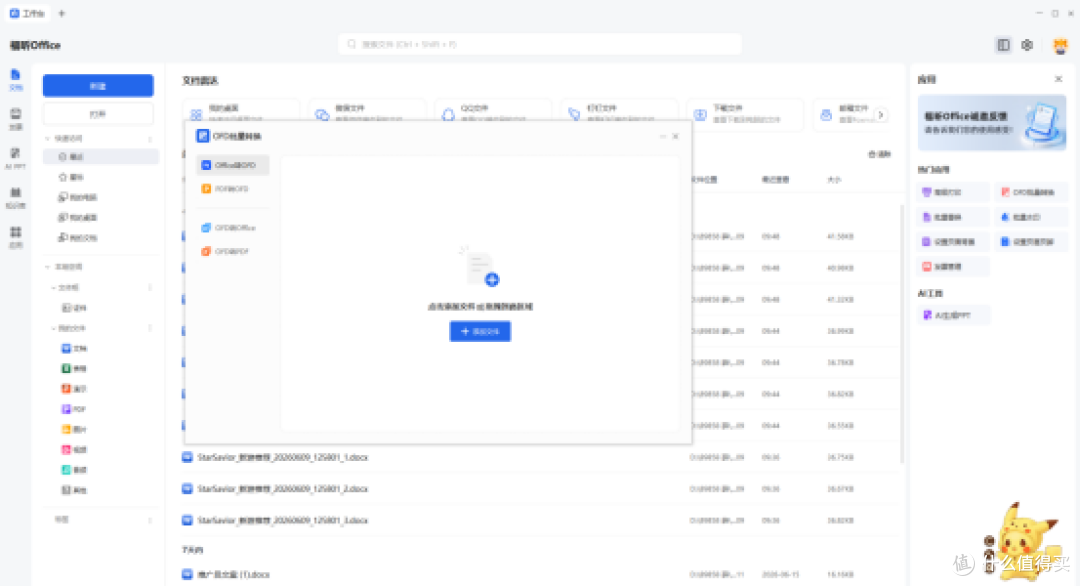Viewport: 1080px width, 586px height.
Task: Open the settings gear in header
Action: point(1027,45)
